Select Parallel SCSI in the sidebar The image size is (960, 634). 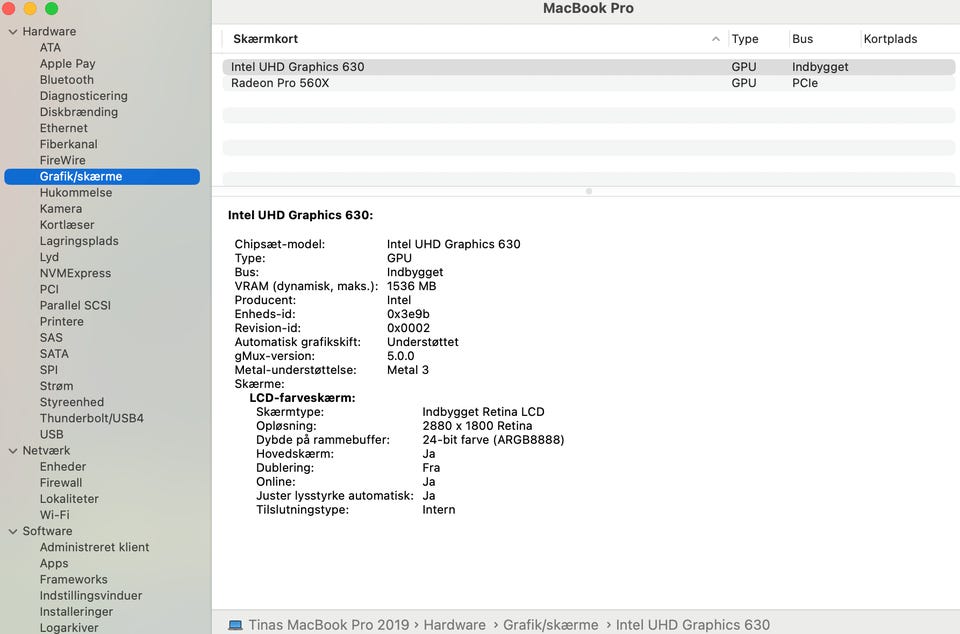75,305
